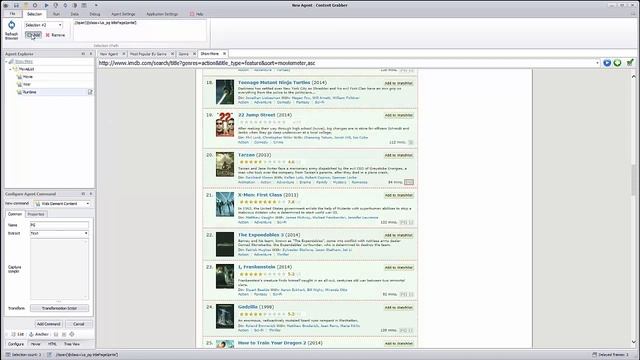Click the Transformation Script button
Screen dimensions: 640x360
point(59,308)
